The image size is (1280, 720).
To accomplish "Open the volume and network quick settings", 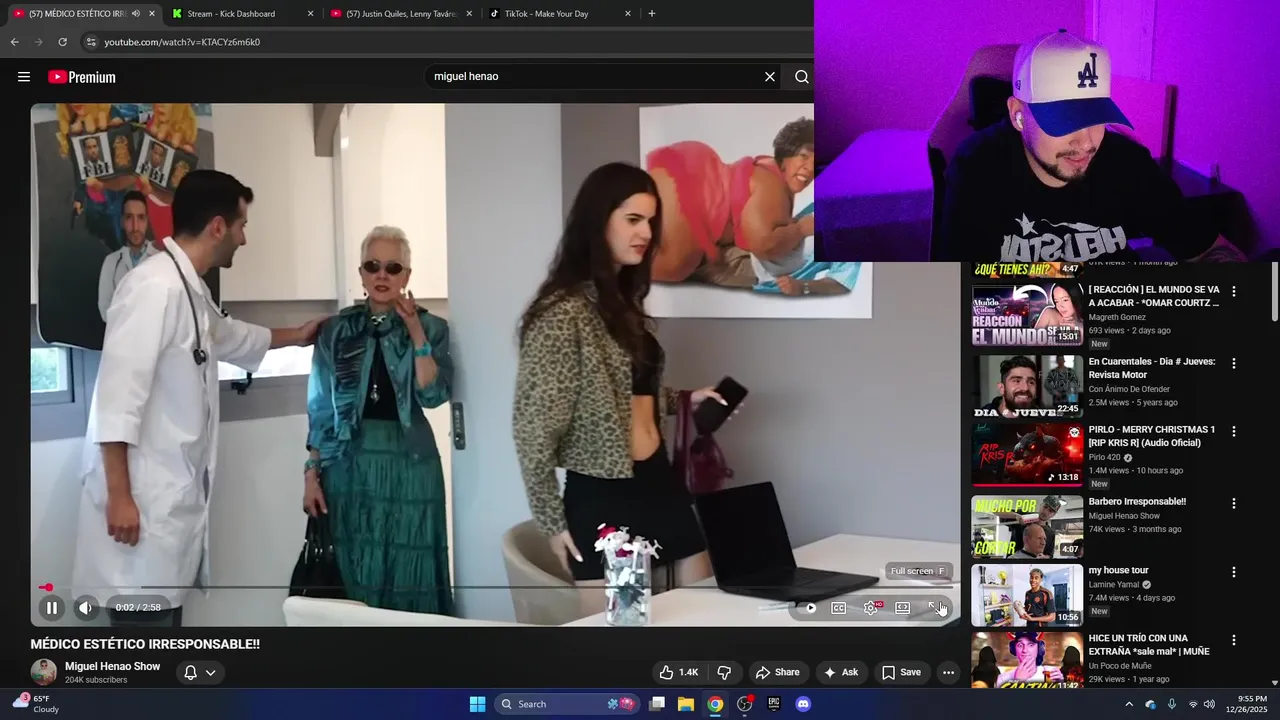I will pyautogui.click(x=1201, y=704).
